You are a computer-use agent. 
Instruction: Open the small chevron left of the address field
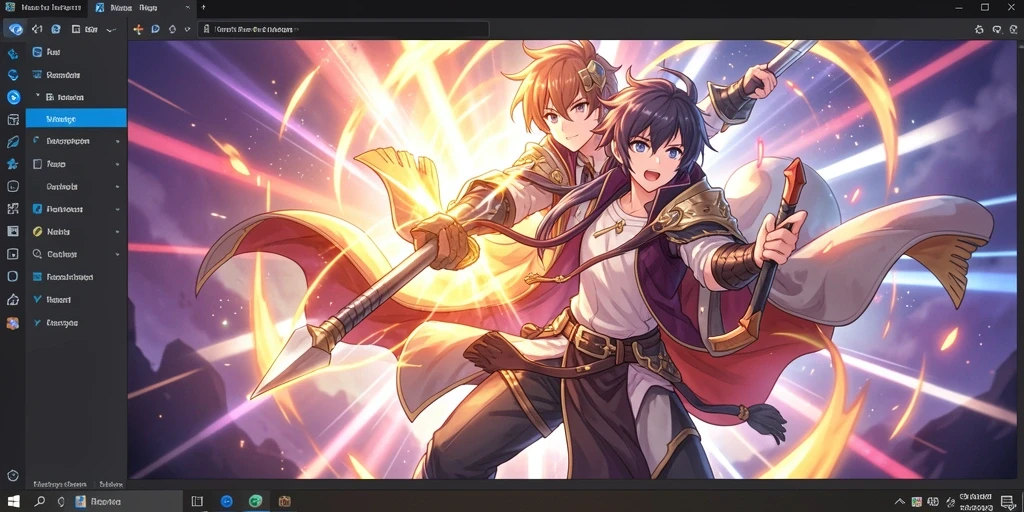tap(187, 29)
